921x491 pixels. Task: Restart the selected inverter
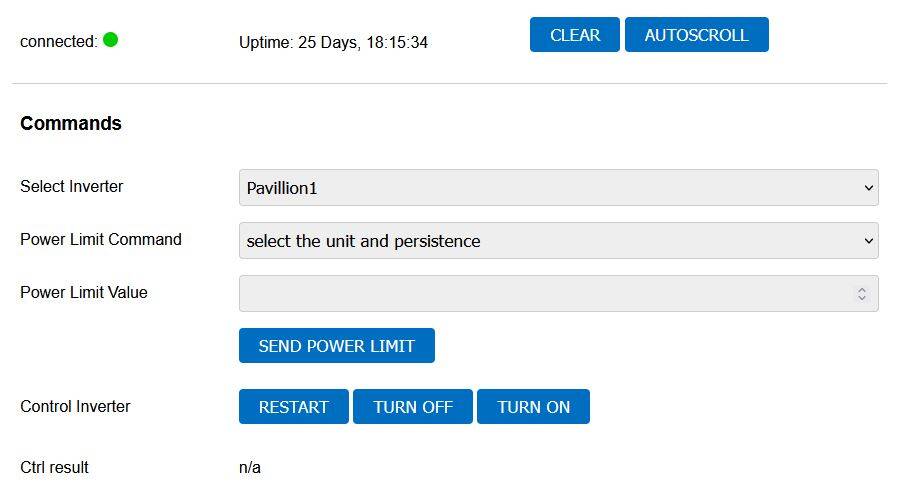click(x=294, y=406)
